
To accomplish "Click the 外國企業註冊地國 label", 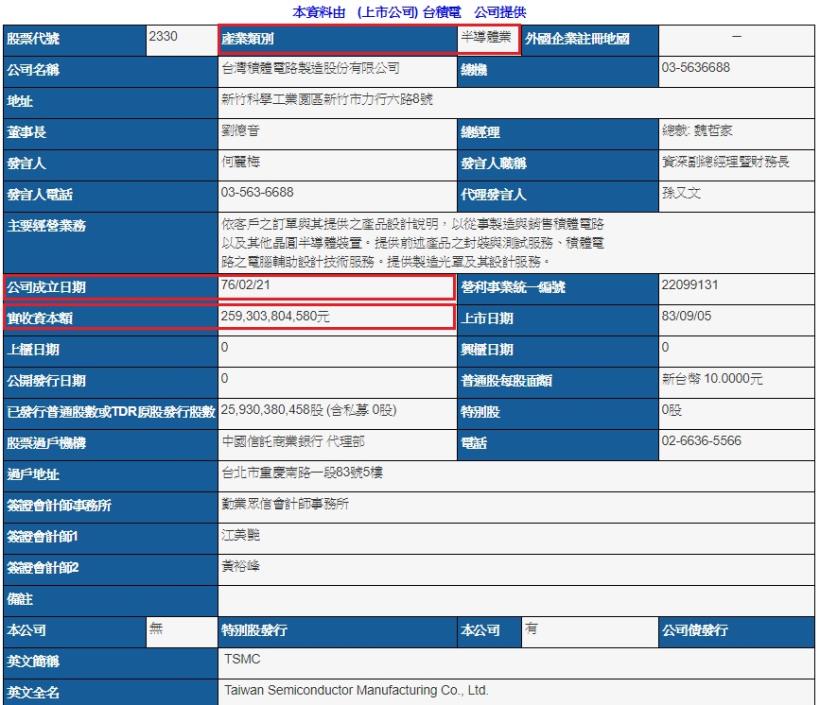I will (x=577, y=39).
